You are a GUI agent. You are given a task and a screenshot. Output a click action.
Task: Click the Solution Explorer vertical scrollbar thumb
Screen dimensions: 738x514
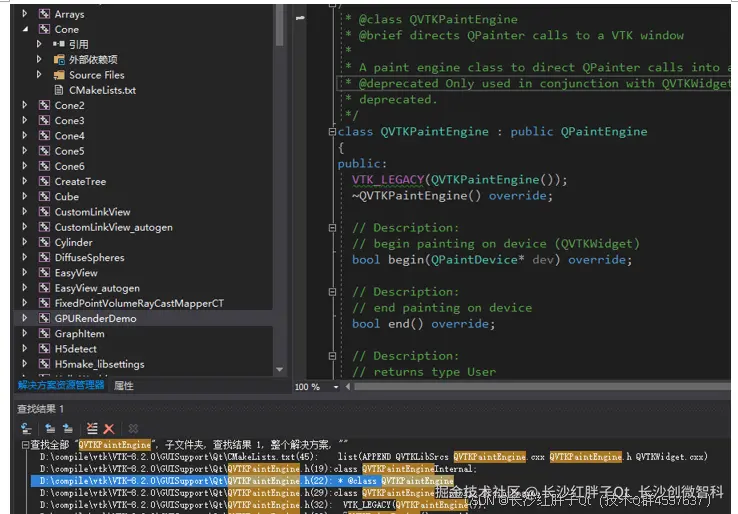279,24
